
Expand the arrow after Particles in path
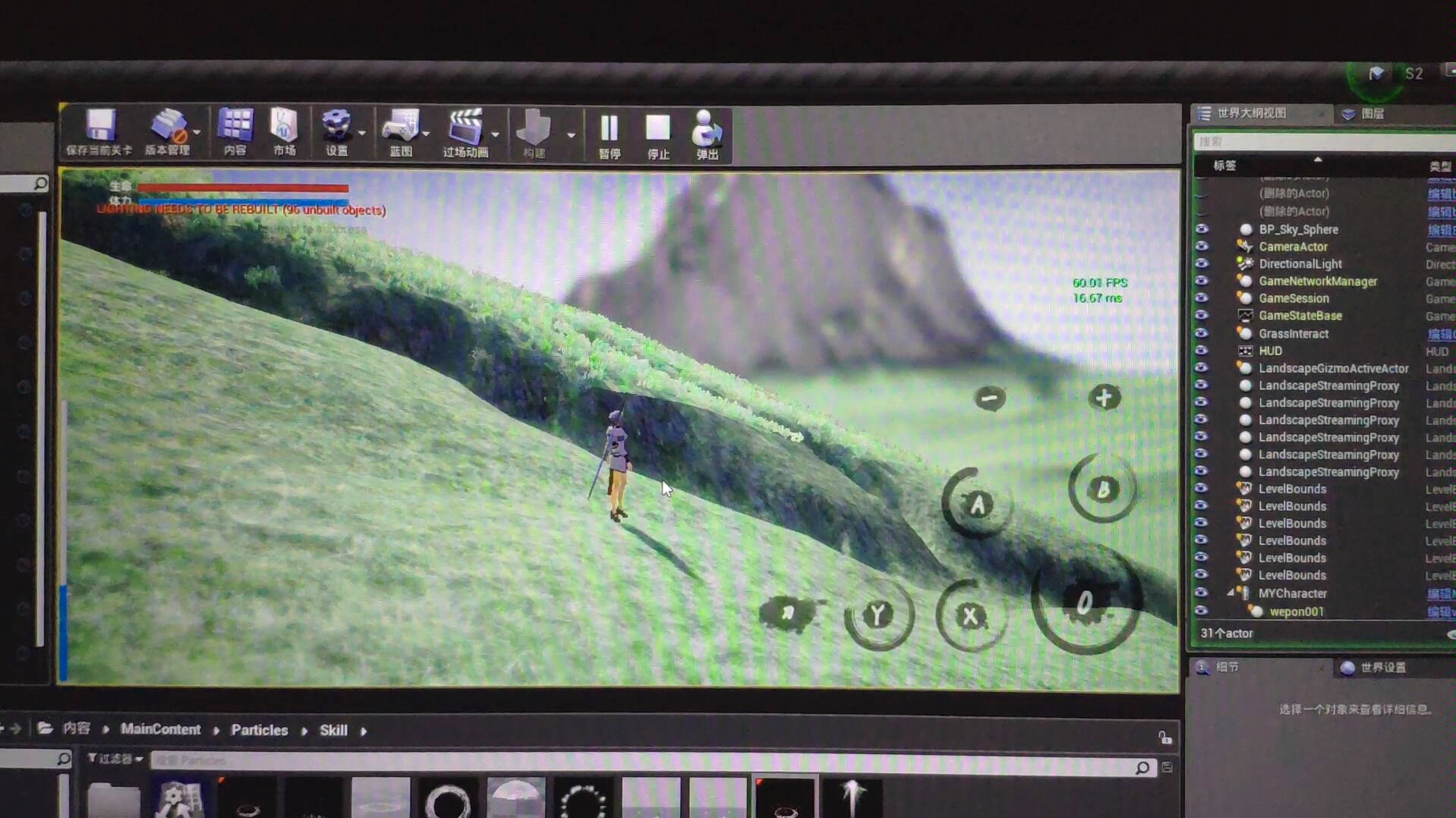(304, 731)
